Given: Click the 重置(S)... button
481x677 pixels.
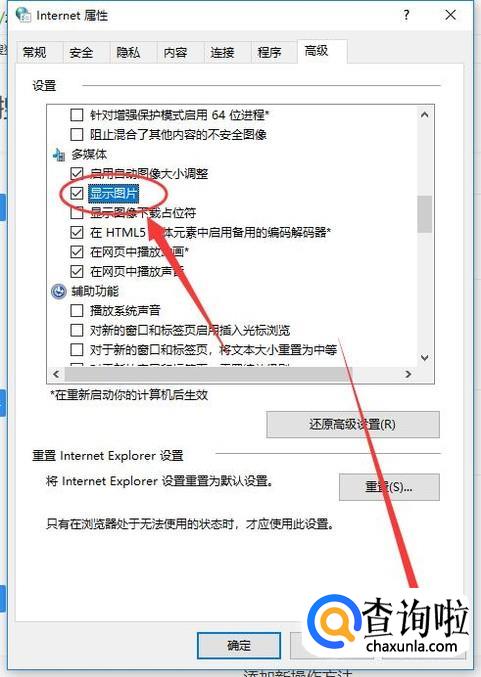Looking at the screenshot, I should tap(389, 487).
